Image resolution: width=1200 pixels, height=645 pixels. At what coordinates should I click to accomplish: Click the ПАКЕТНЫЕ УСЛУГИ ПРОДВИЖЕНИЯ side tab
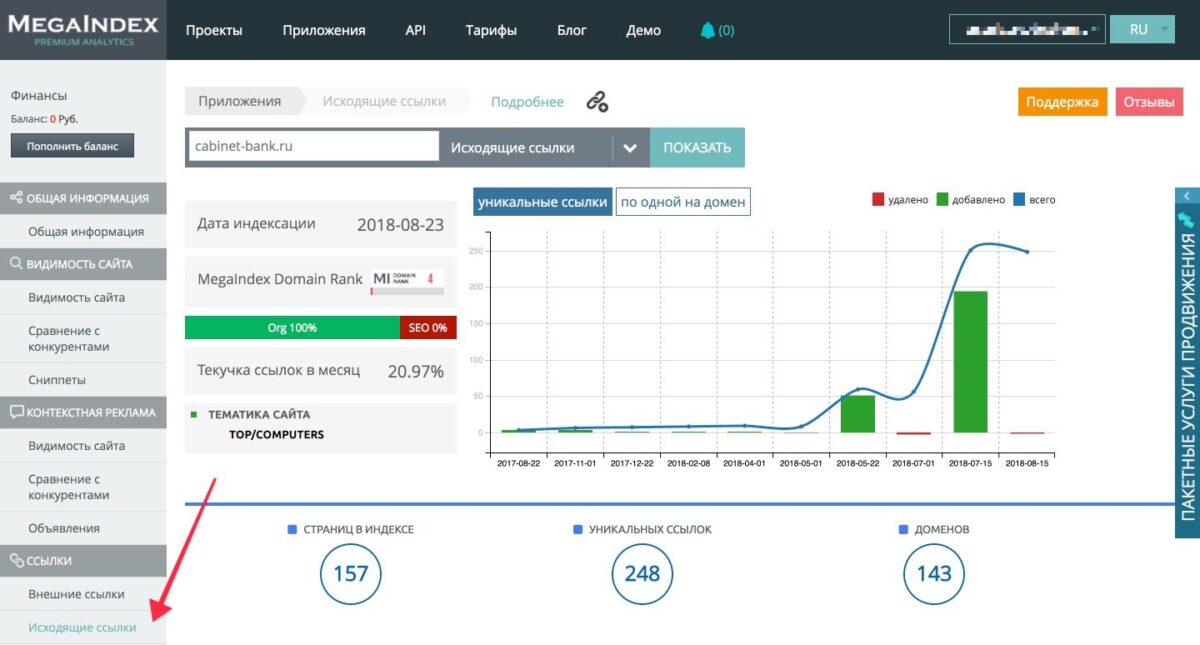(1187, 377)
